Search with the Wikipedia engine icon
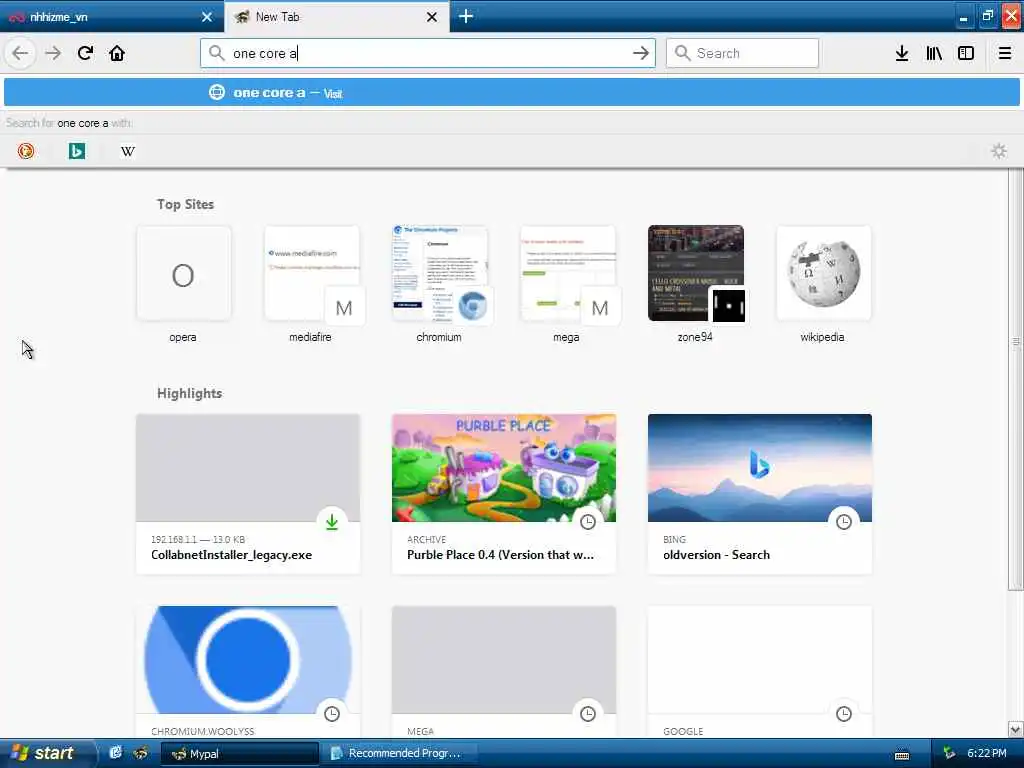The width and height of the screenshot is (1024, 768). click(x=128, y=151)
